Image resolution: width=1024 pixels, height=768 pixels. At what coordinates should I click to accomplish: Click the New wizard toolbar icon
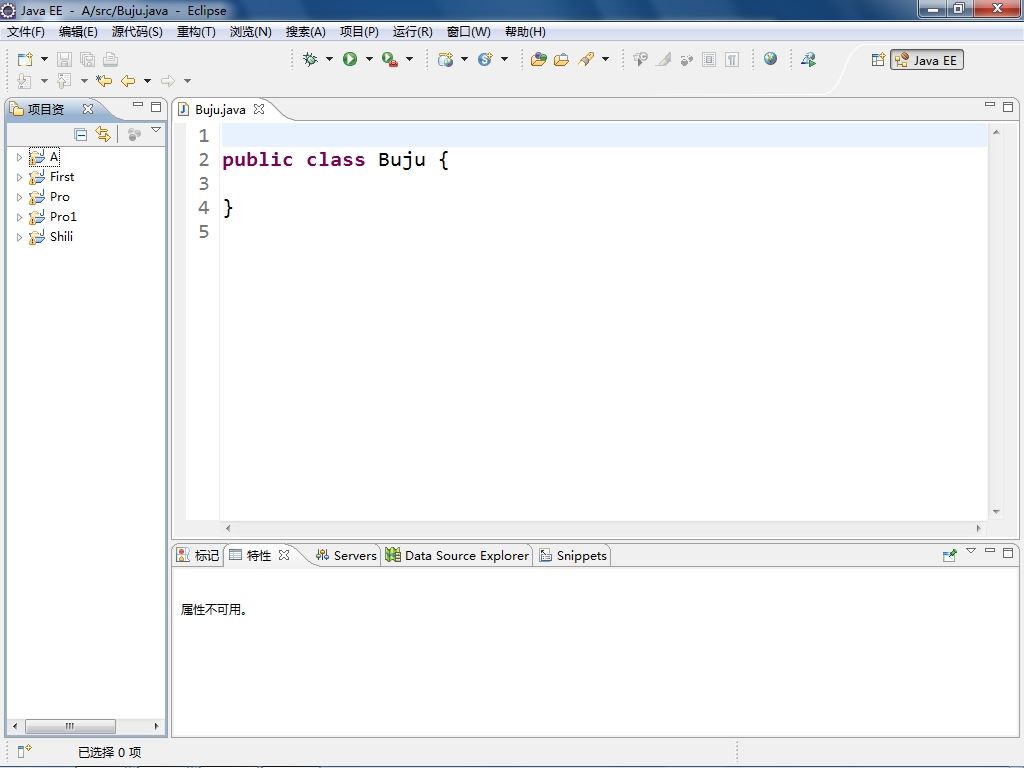point(25,59)
